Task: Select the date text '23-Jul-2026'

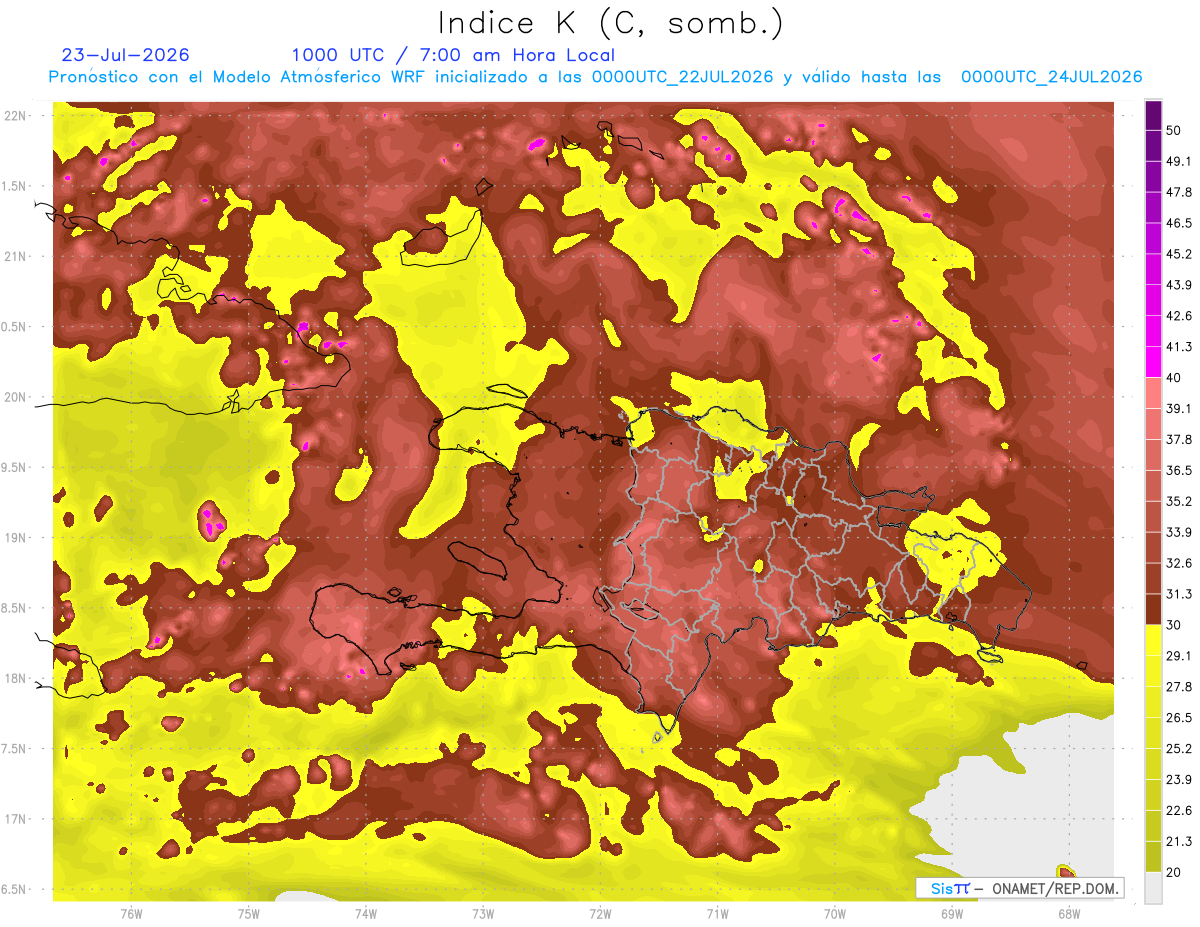Action: point(125,55)
